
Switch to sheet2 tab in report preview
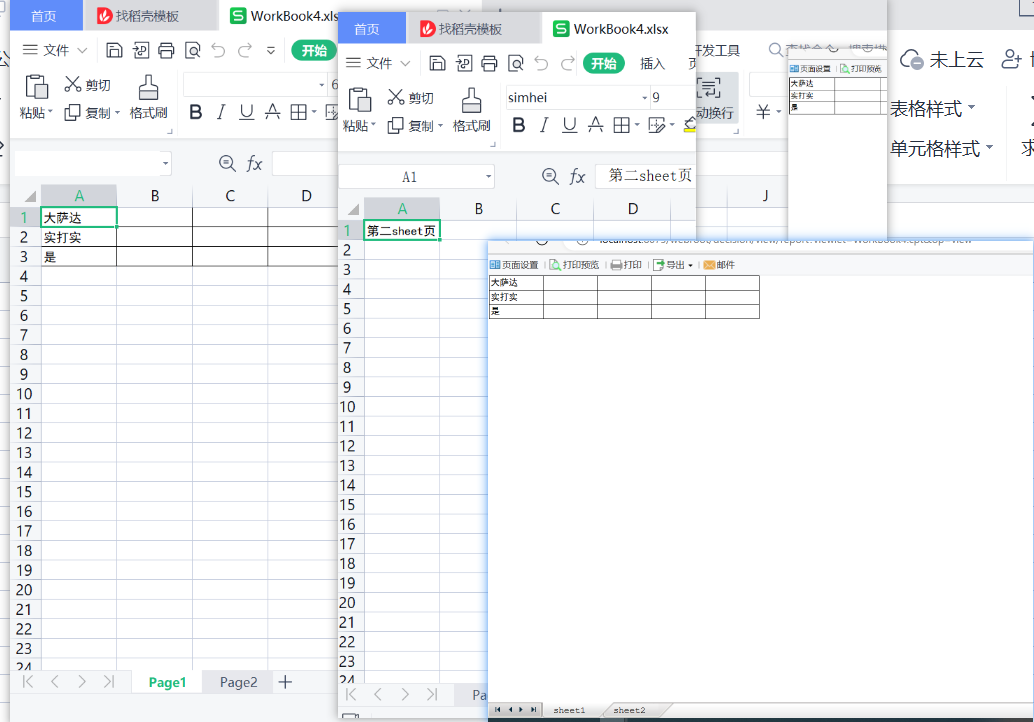point(629,710)
